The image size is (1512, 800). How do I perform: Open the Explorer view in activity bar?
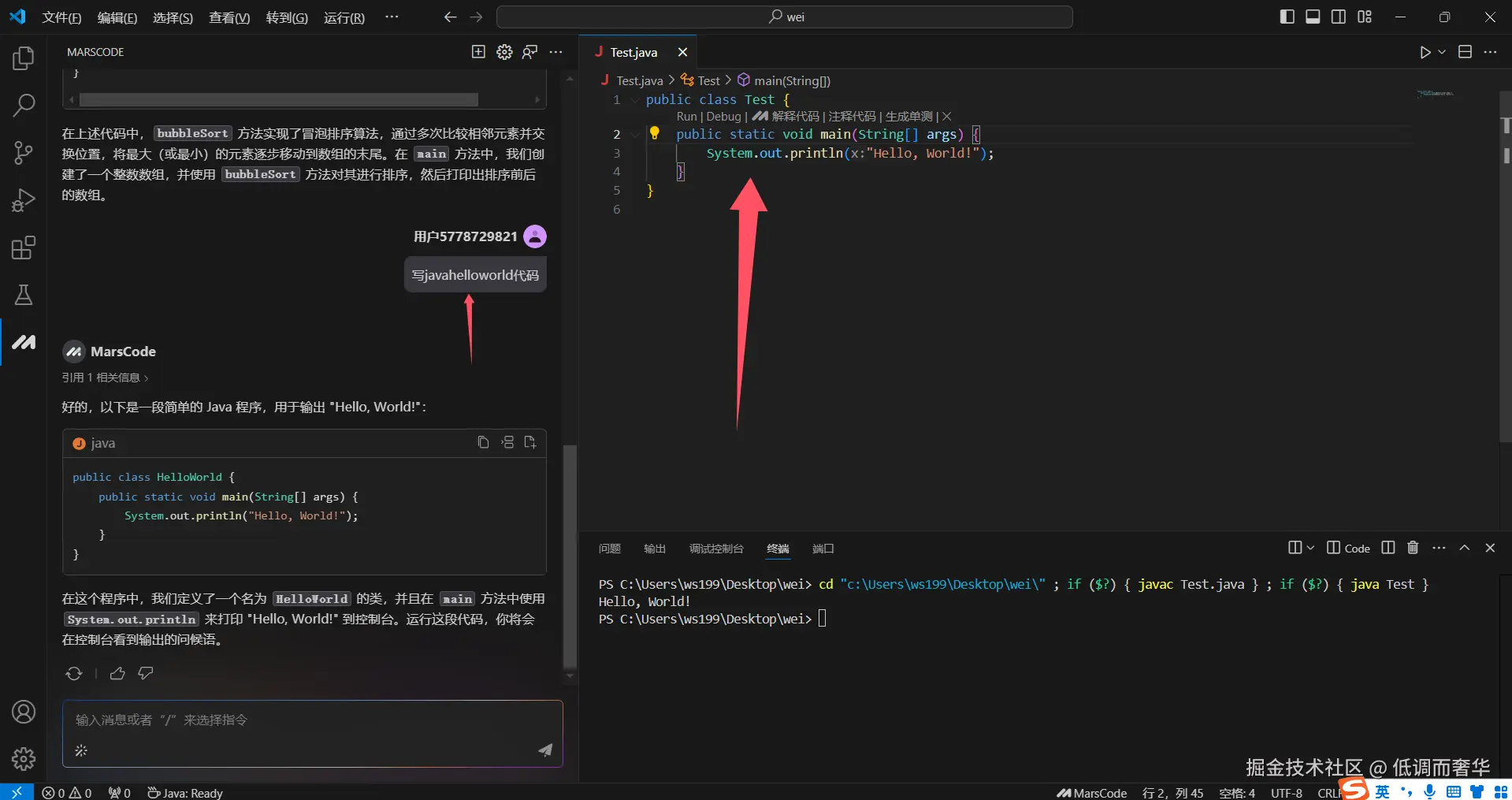point(24,58)
